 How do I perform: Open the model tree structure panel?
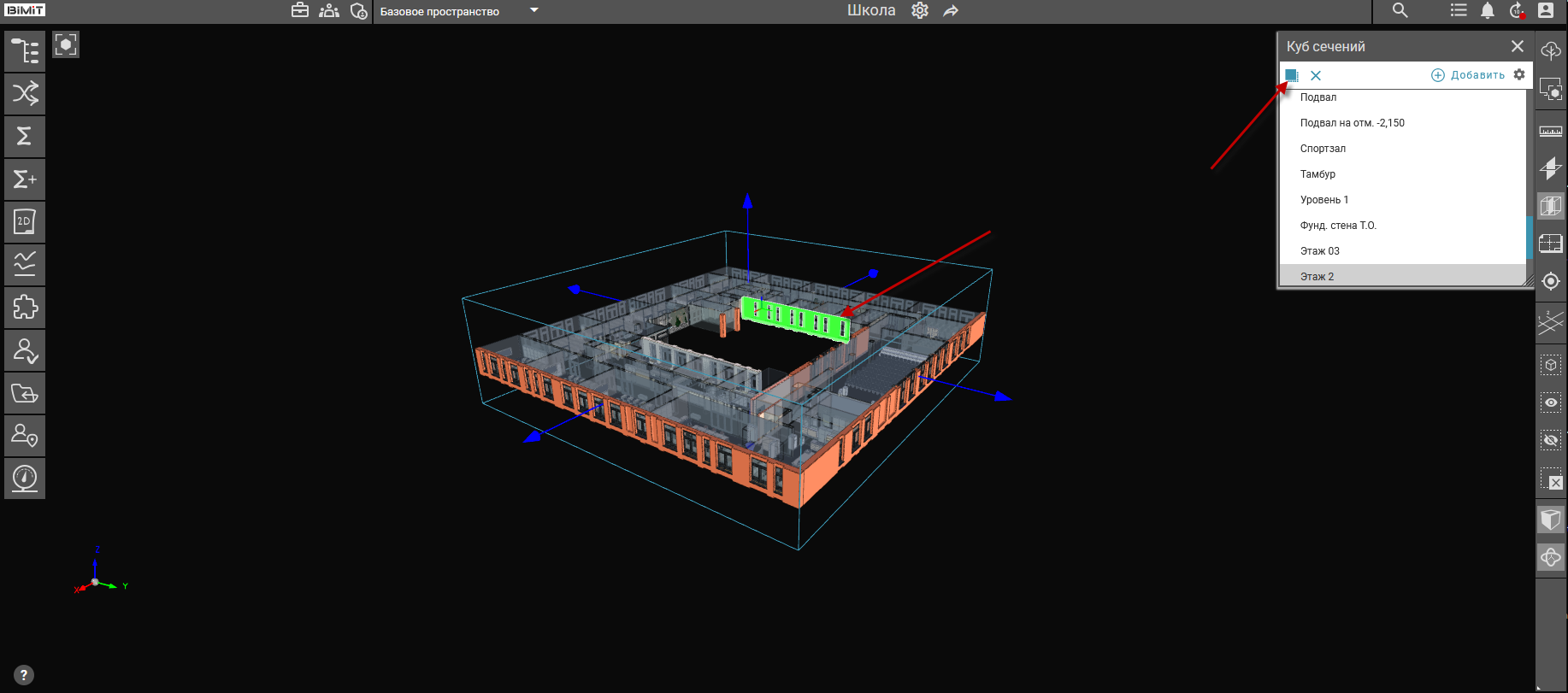click(x=25, y=51)
